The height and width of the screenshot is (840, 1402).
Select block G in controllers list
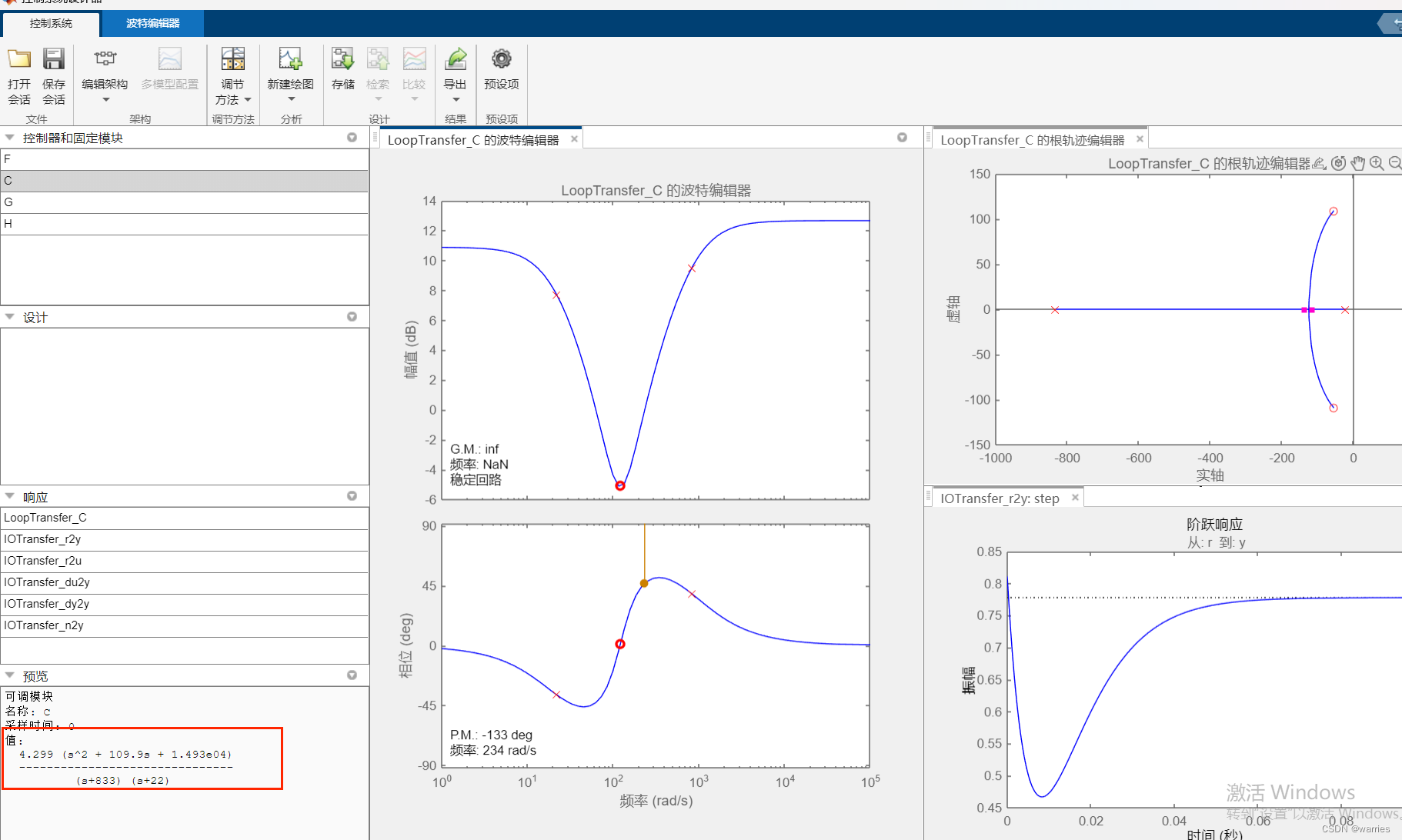click(185, 202)
